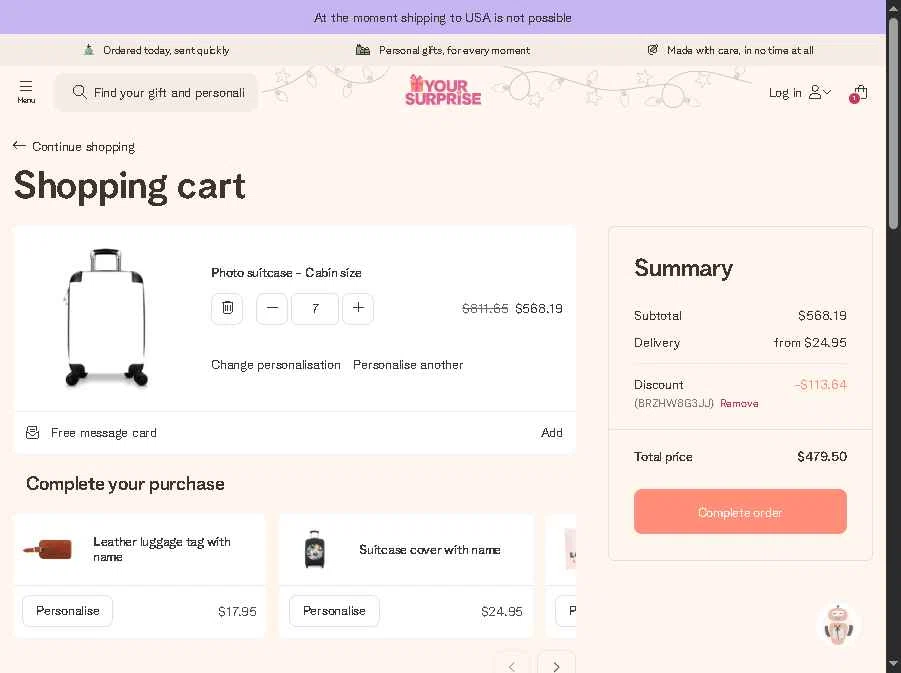Click the YourSurprise logo
The width and height of the screenshot is (901, 673).
pos(443,91)
